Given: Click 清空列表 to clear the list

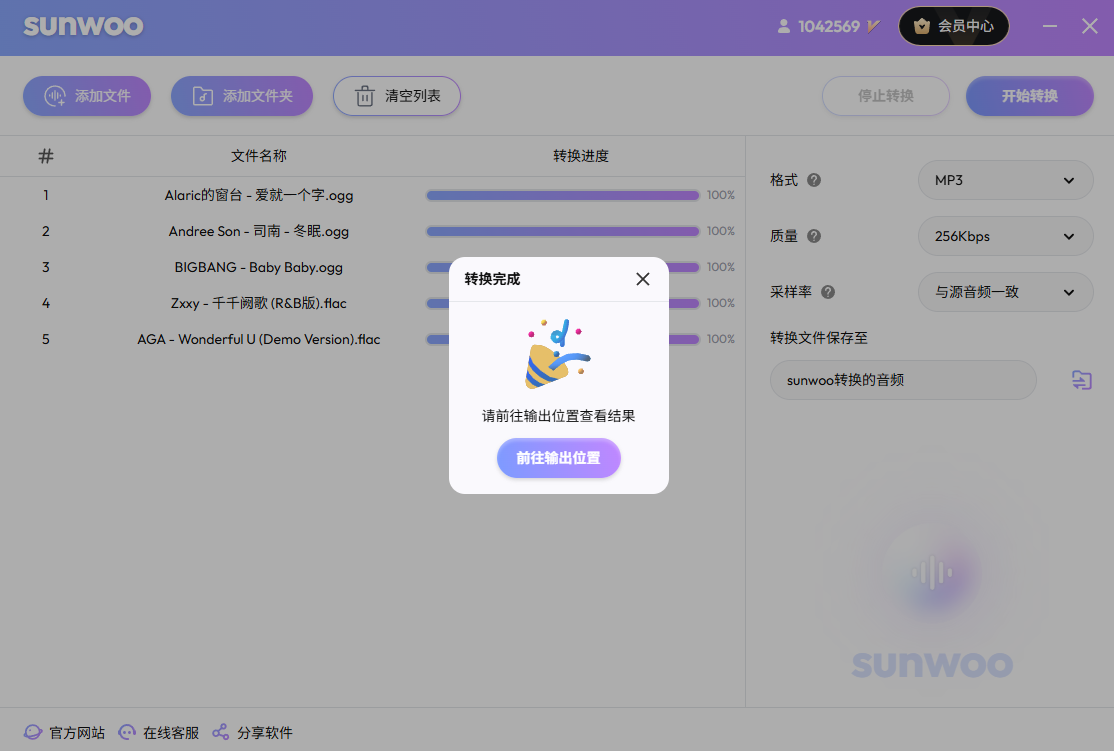Looking at the screenshot, I should tap(397, 96).
